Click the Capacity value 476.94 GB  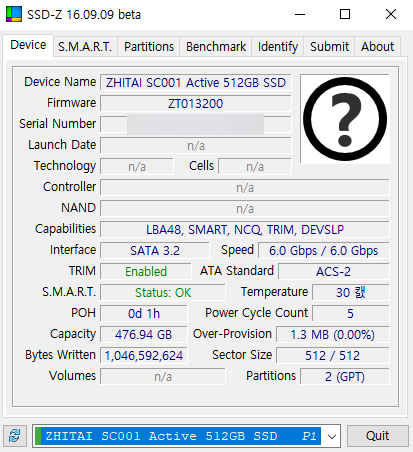tap(144, 335)
